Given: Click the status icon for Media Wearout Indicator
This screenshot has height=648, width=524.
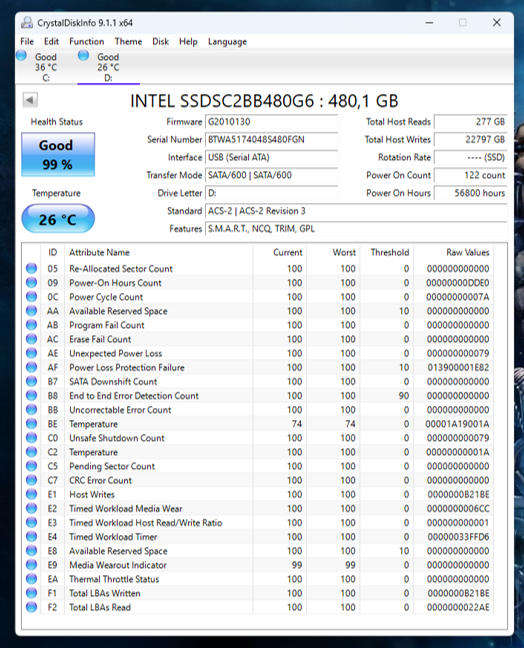Looking at the screenshot, I should coord(31,565).
